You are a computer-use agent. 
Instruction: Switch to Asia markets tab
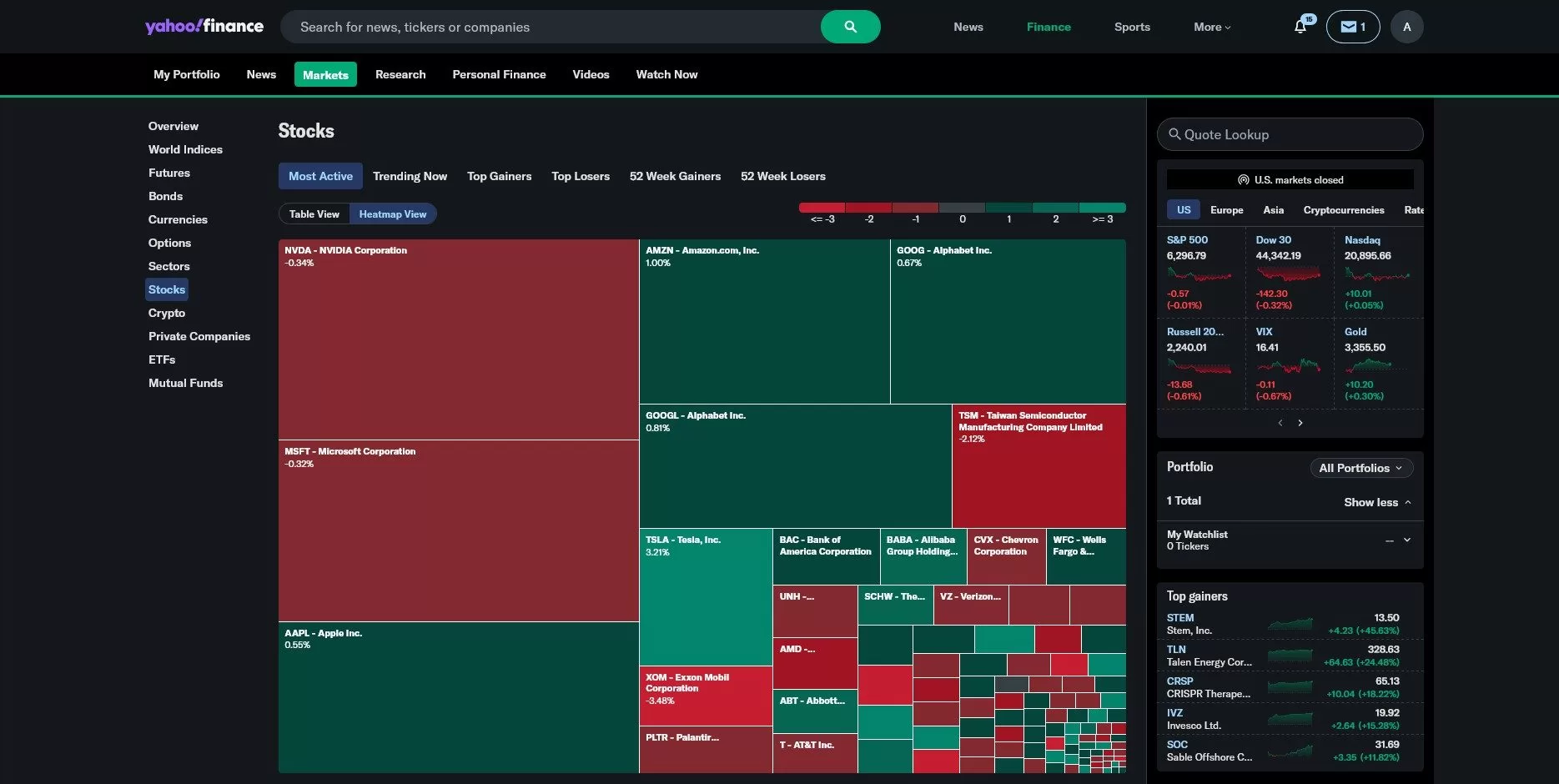coord(1273,210)
